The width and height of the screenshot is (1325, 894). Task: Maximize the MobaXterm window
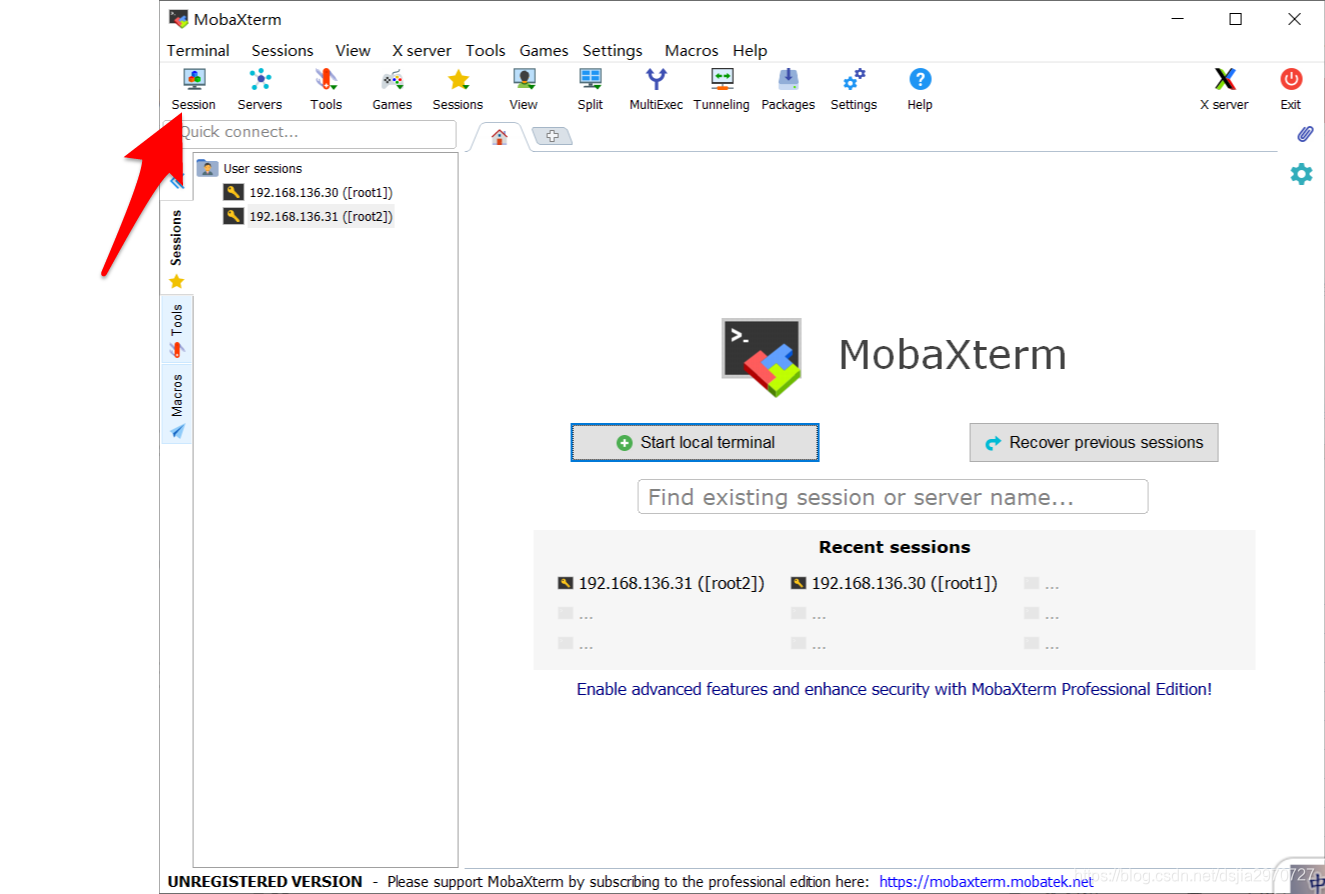click(x=1236, y=19)
